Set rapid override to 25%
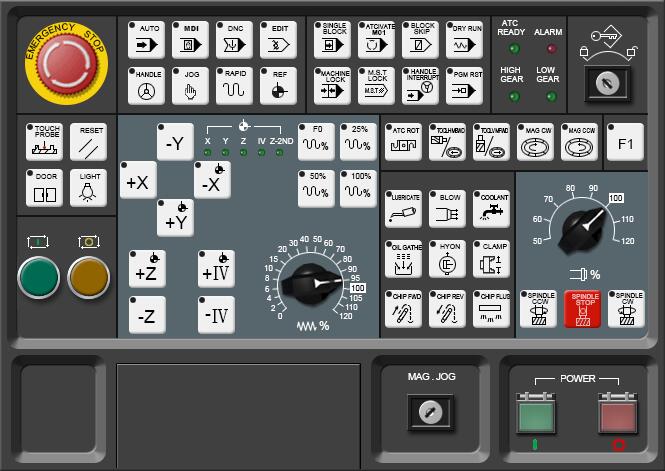 358,141
